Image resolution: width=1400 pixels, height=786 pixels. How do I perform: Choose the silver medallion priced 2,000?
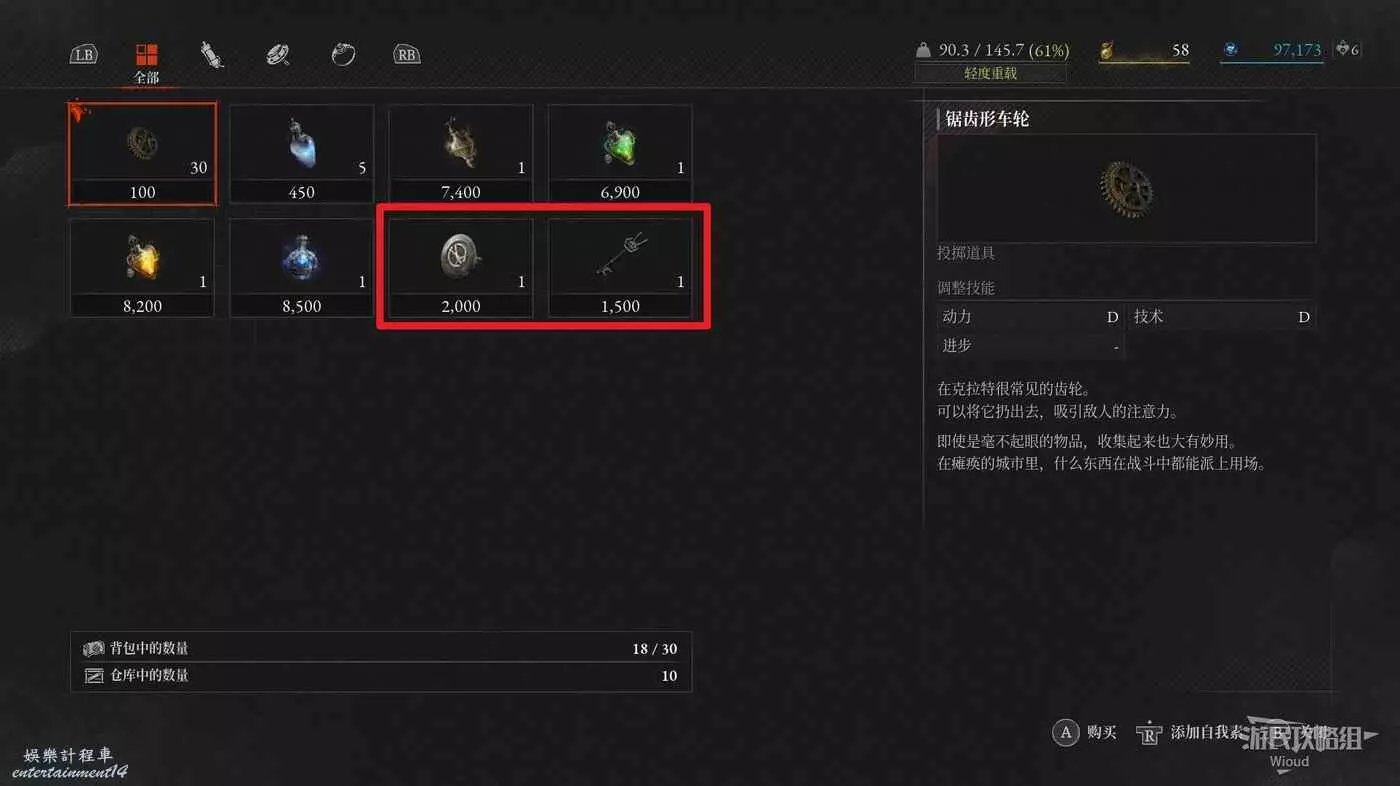[461, 268]
